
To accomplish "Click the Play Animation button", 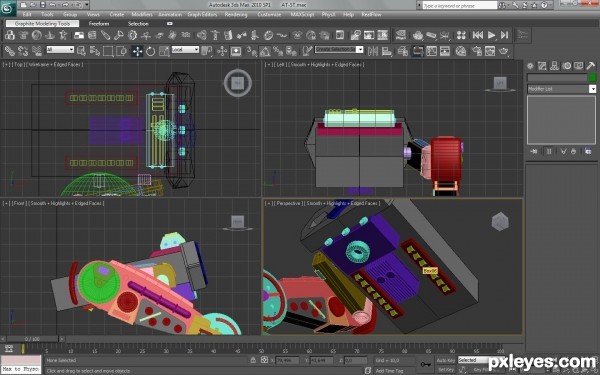I will click(491, 35).
